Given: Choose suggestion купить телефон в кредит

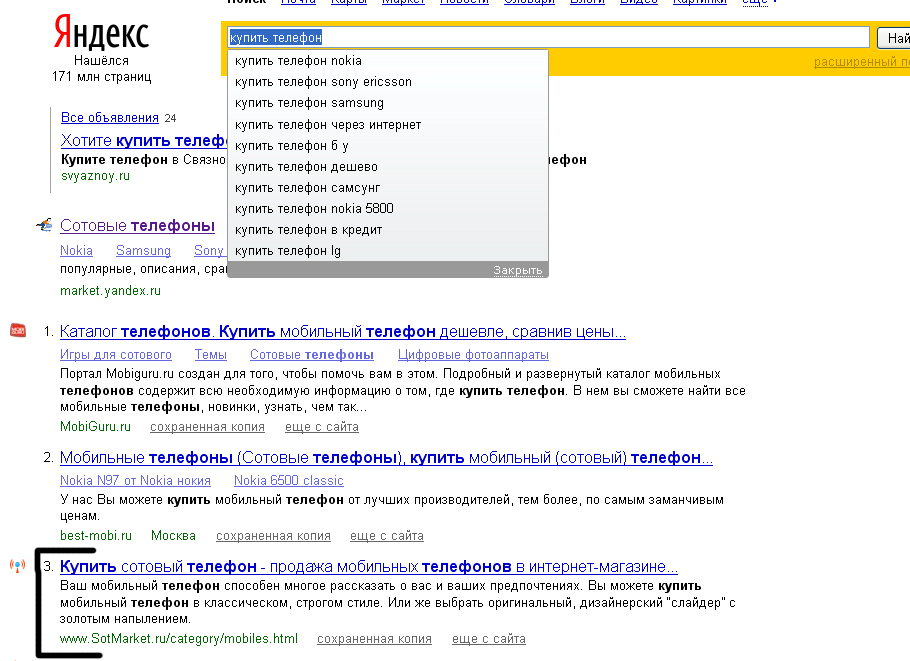Looking at the screenshot, I should 388,230.
